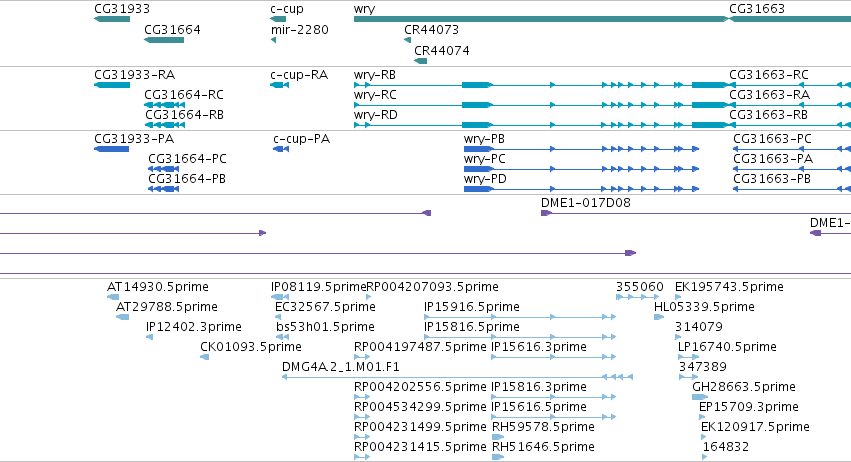851x462 pixels.
Task: Select protein wry-PB
Action: pyautogui.click(x=484, y=139)
